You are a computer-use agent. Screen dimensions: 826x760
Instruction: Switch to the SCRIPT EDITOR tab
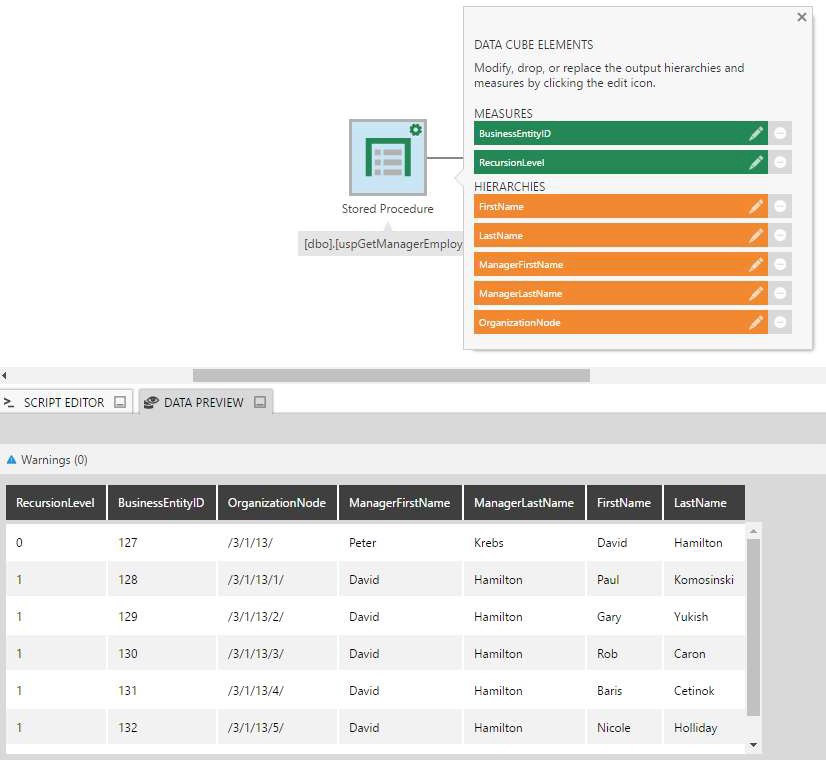[x=65, y=401]
